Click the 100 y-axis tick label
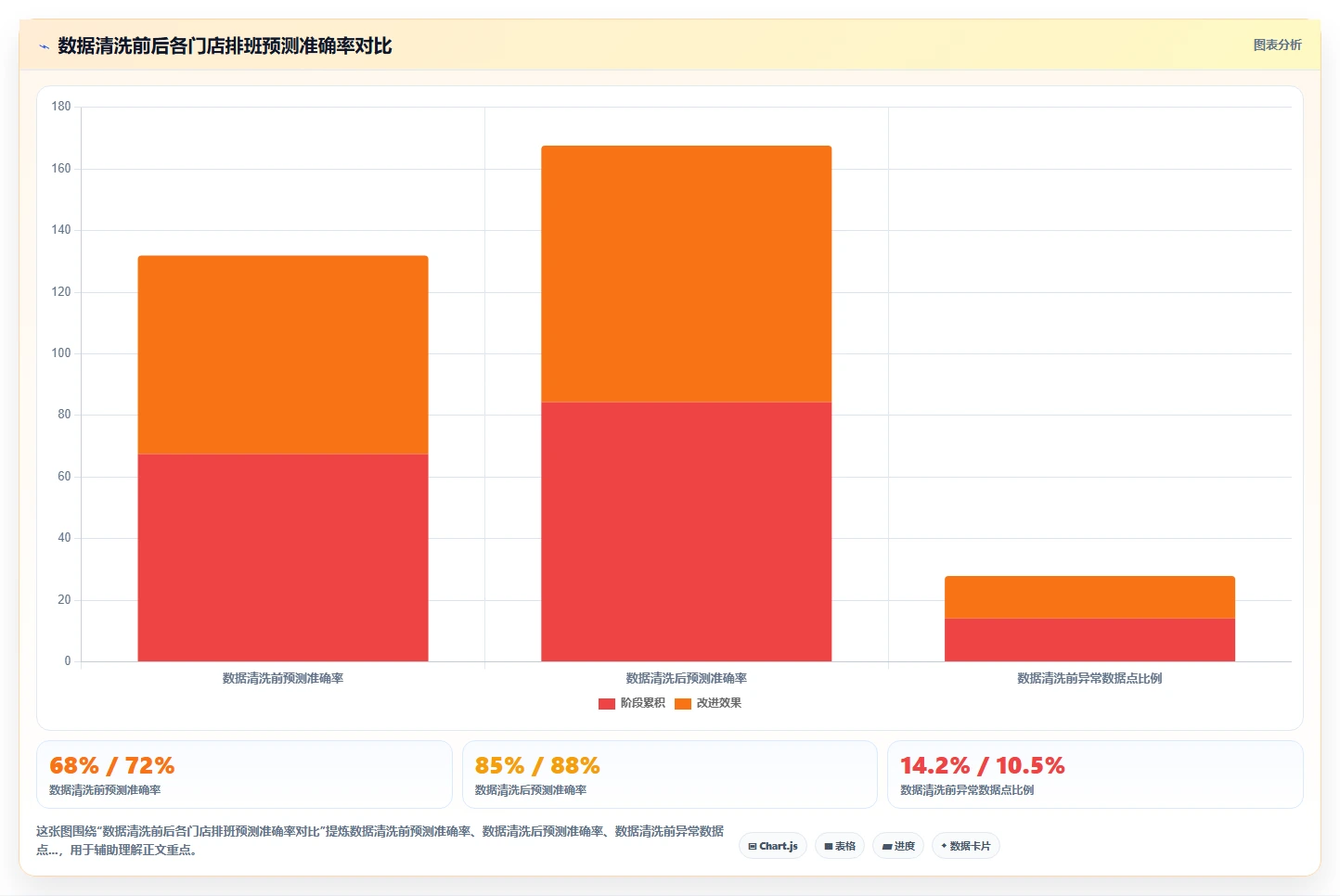This screenshot has height=896, width=1340. 61,353
